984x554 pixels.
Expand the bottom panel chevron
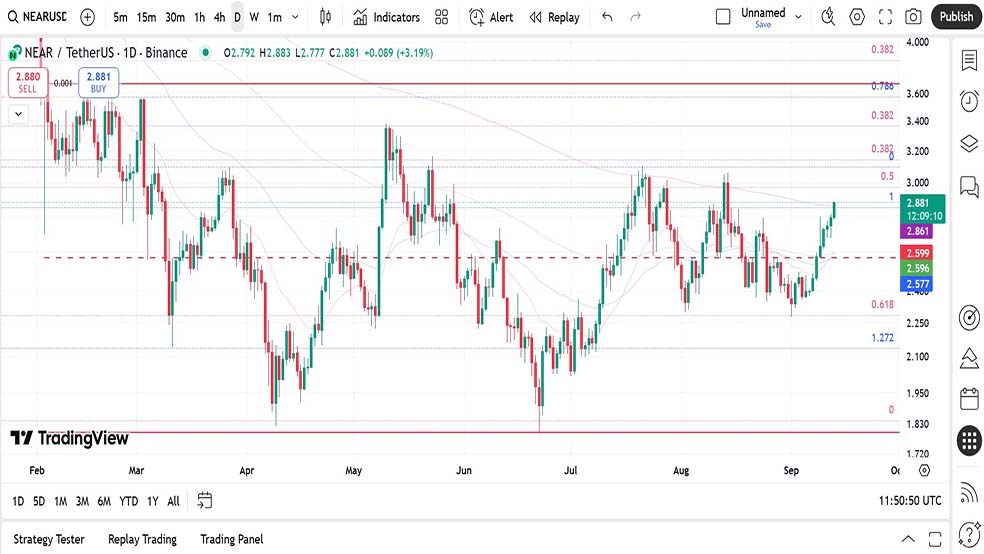(x=908, y=539)
